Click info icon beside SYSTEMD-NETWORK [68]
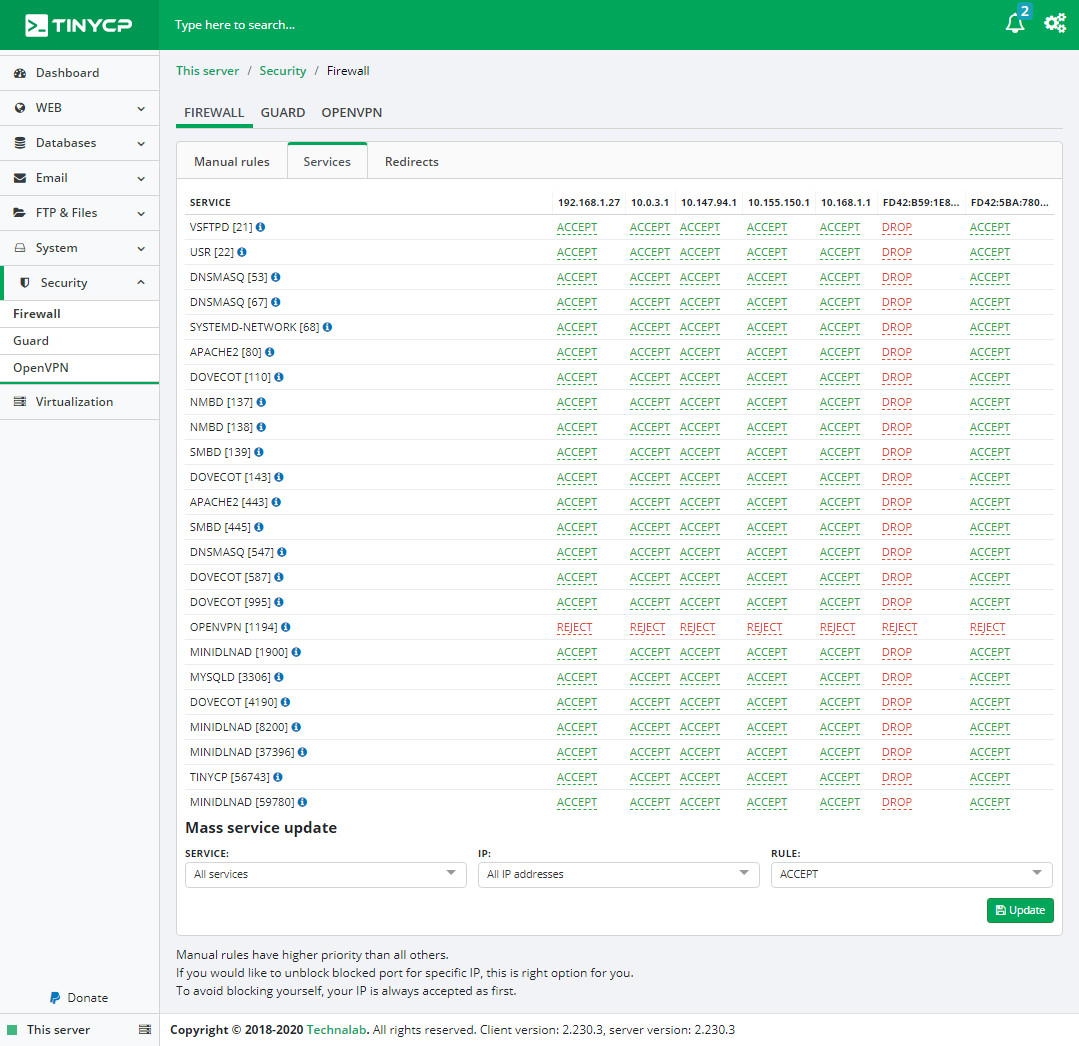This screenshot has width=1079, height=1046. (328, 327)
